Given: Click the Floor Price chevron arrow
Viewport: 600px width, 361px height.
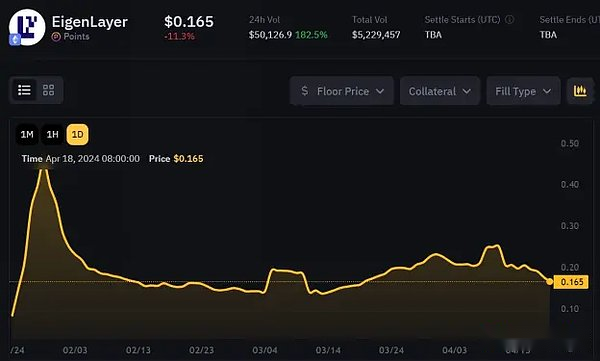Looking at the screenshot, I should [x=380, y=91].
